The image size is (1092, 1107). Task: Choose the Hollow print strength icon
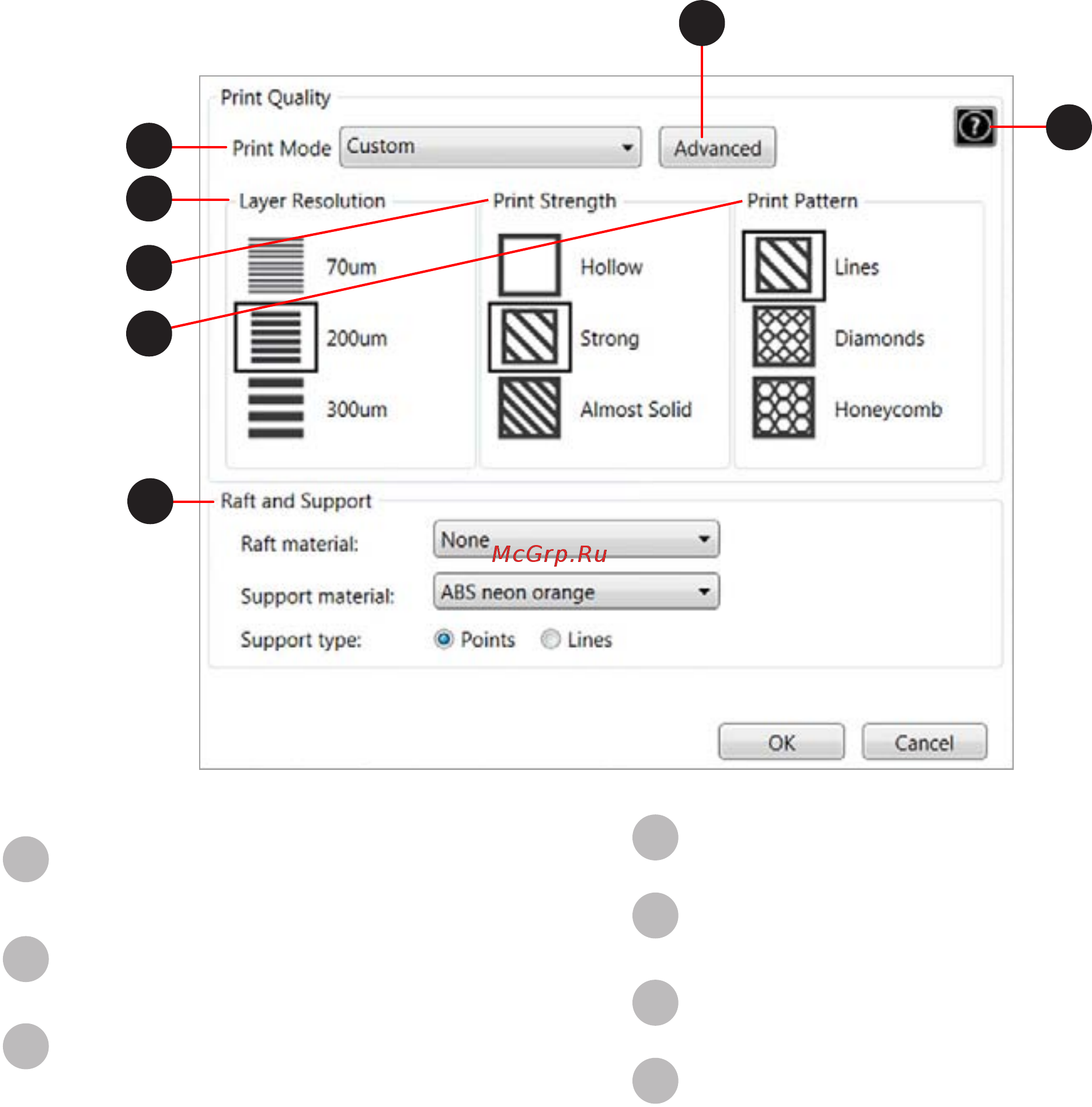coord(530,266)
